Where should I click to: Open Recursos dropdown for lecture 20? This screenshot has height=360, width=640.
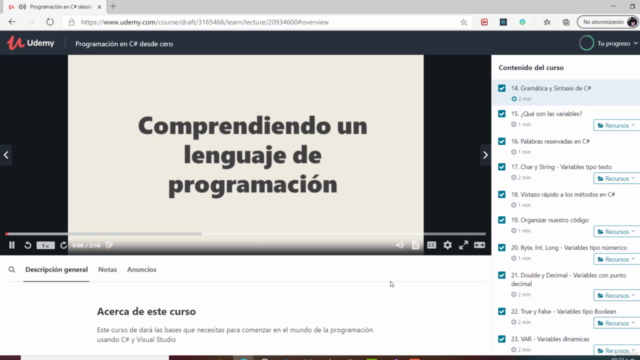617,259
